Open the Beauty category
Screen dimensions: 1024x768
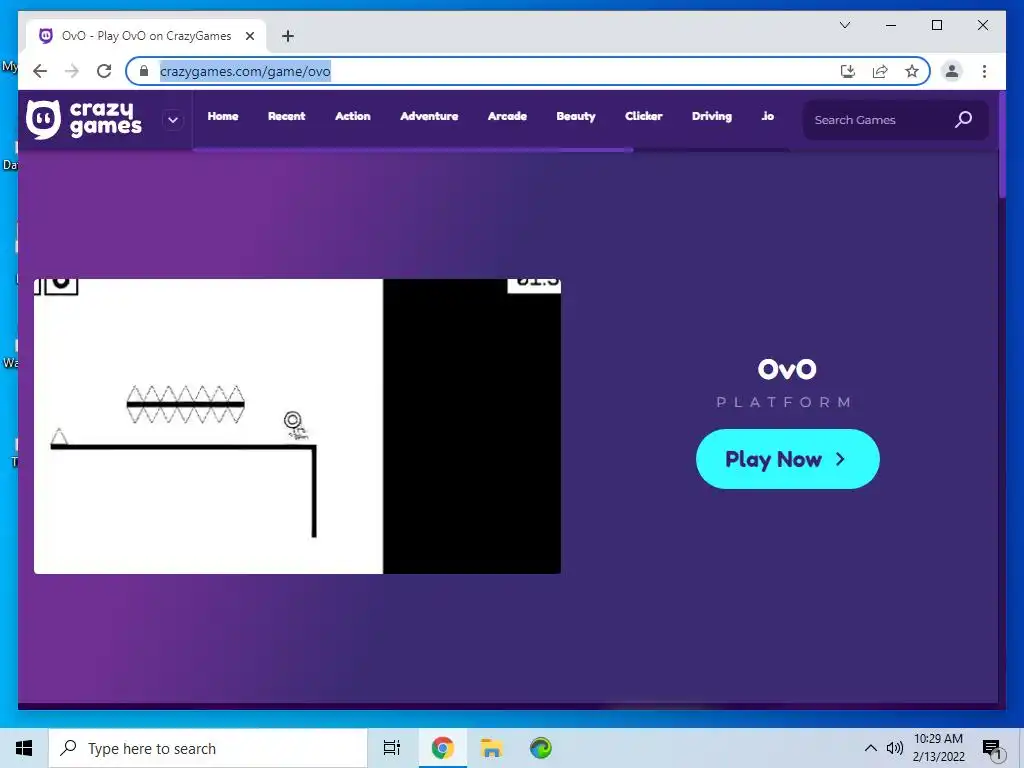(x=576, y=116)
